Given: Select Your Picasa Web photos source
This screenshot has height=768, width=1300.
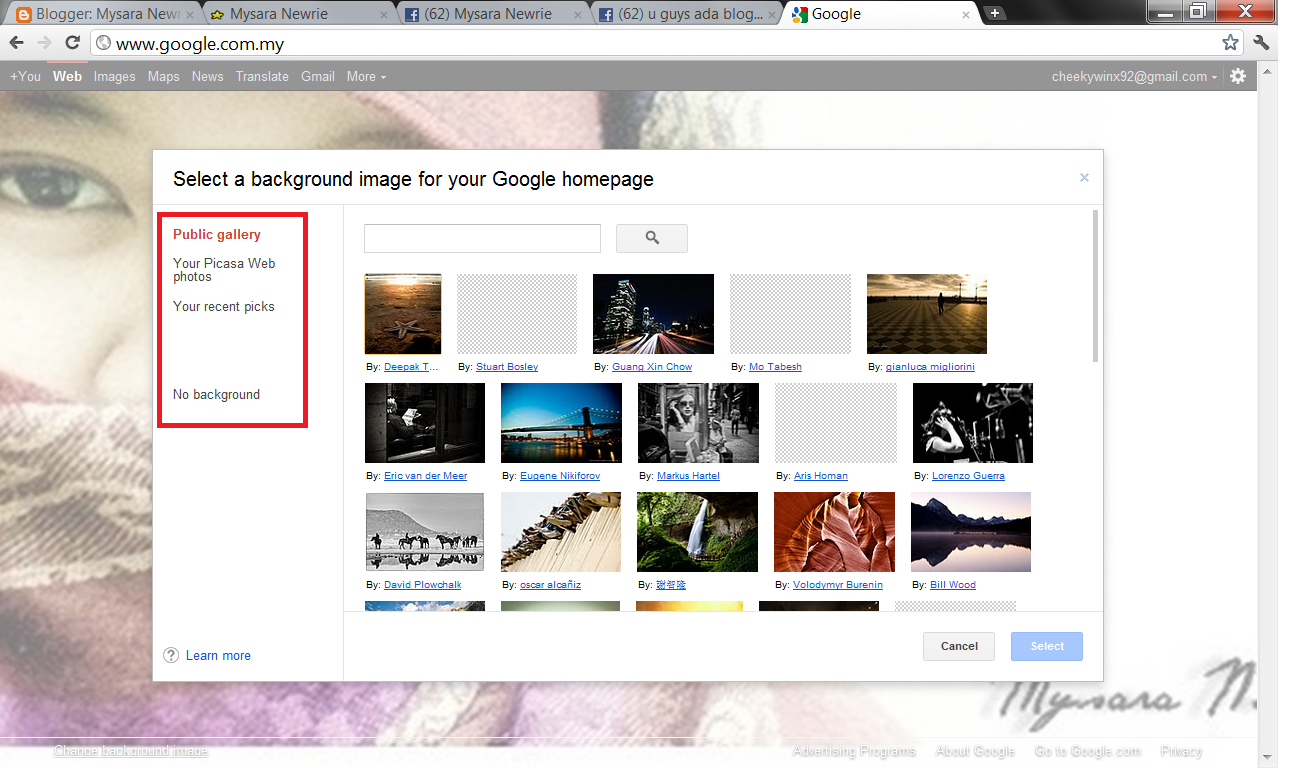Looking at the screenshot, I should click(x=224, y=270).
